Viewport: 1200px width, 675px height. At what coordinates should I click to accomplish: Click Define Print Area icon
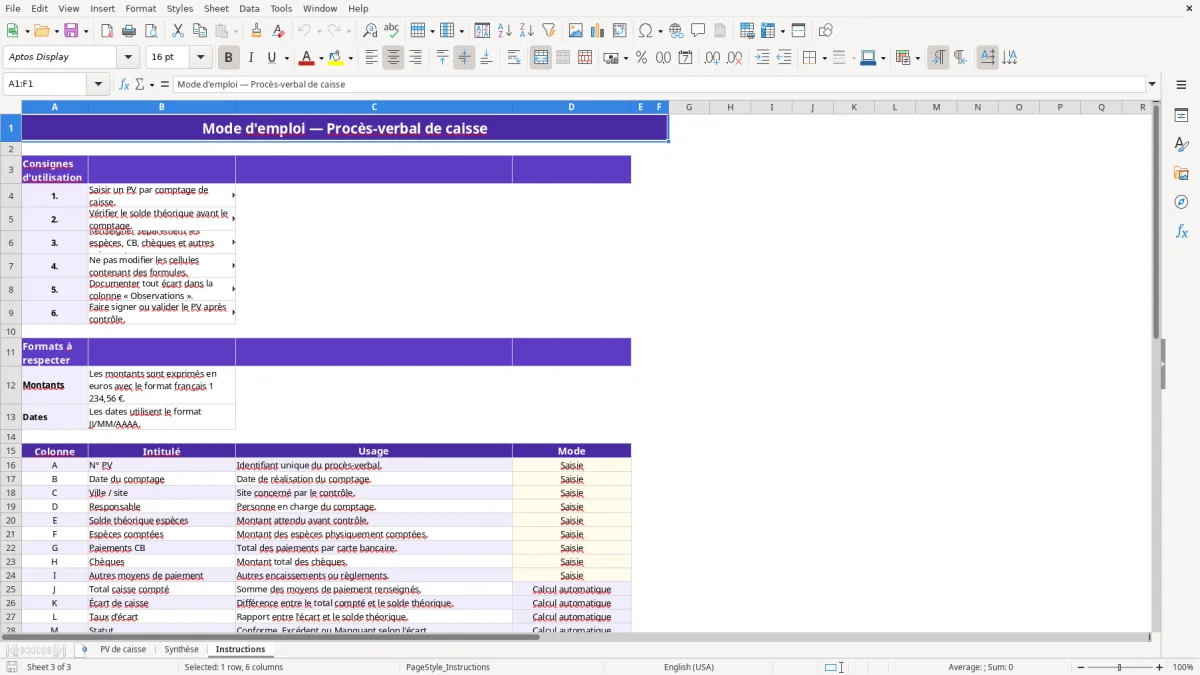click(747, 31)
